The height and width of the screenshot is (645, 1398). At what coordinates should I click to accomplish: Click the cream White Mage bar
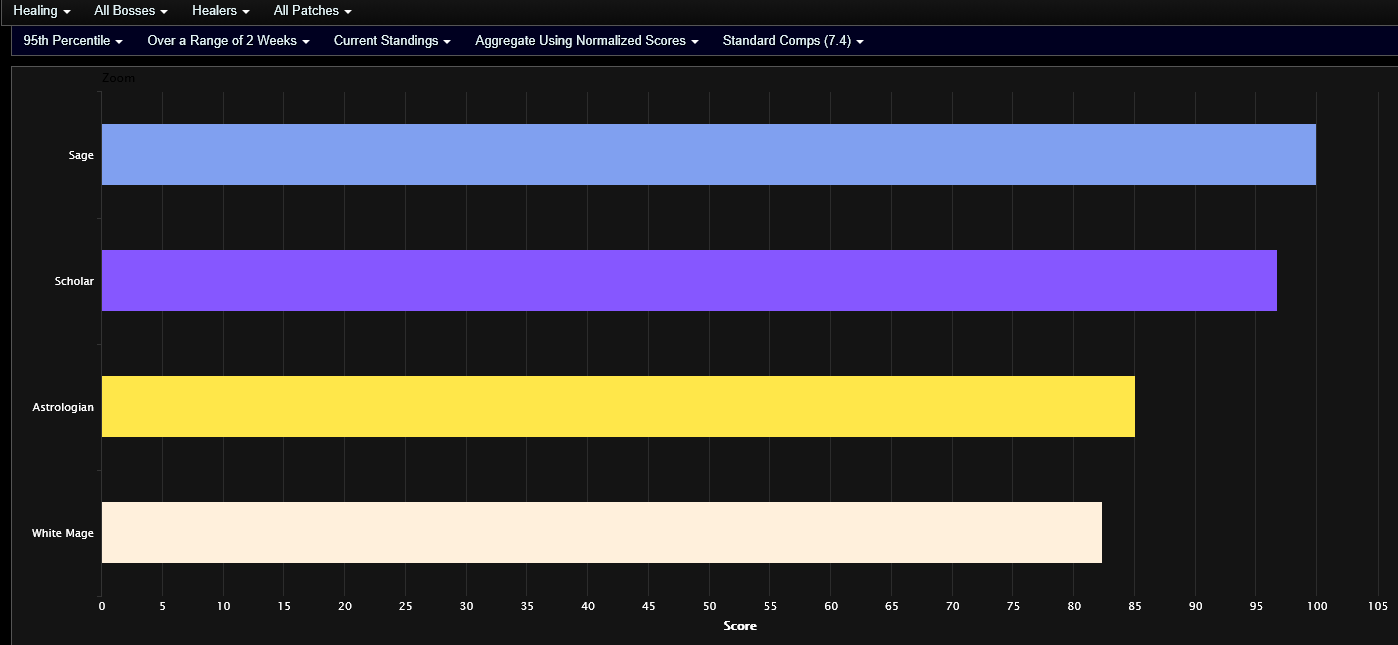pos(601,533)
